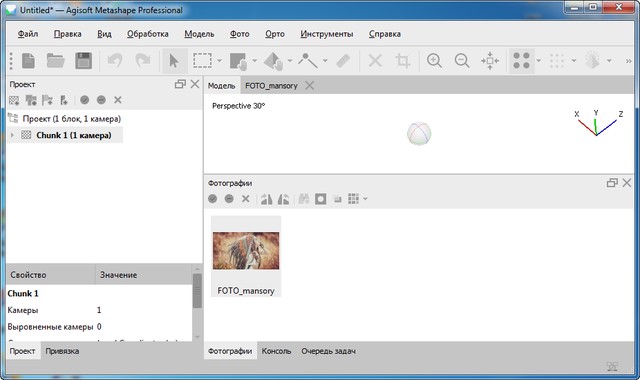Select the Rectangle selection tool
The width and height of the screenshot is (640, 380).
(x=202, y=61)
